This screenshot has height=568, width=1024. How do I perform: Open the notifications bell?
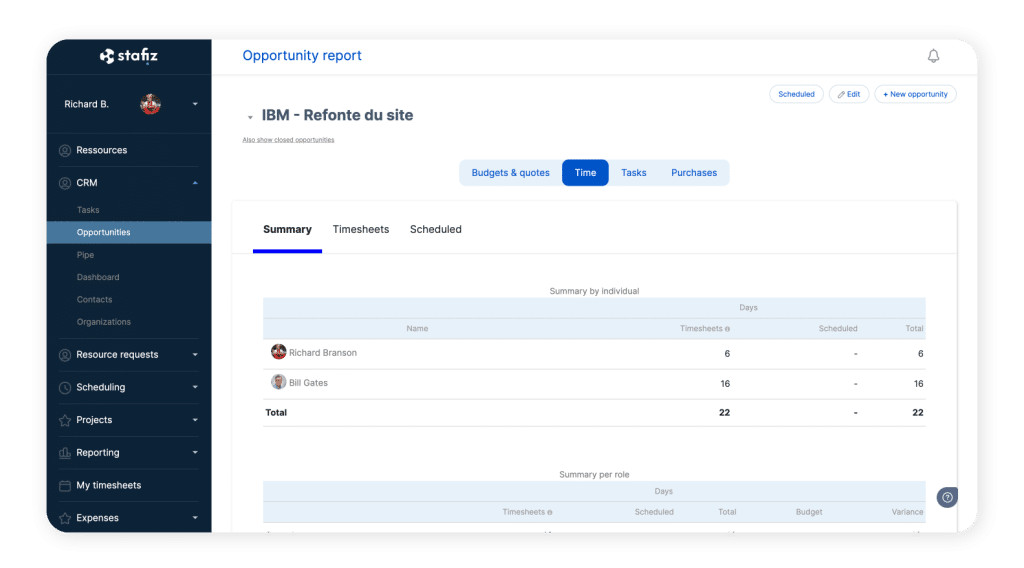tap(933, 56)
